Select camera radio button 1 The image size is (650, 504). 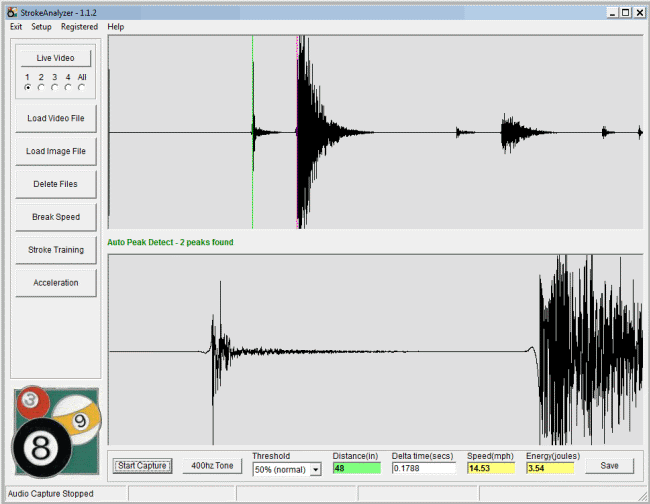coord(27,87)
